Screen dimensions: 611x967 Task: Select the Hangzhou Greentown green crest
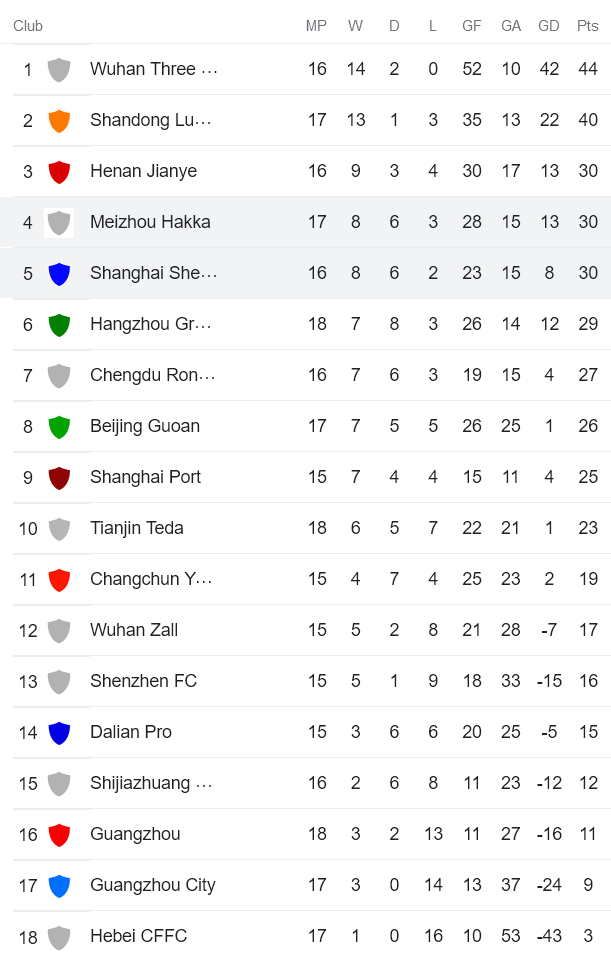pos(60,323)
